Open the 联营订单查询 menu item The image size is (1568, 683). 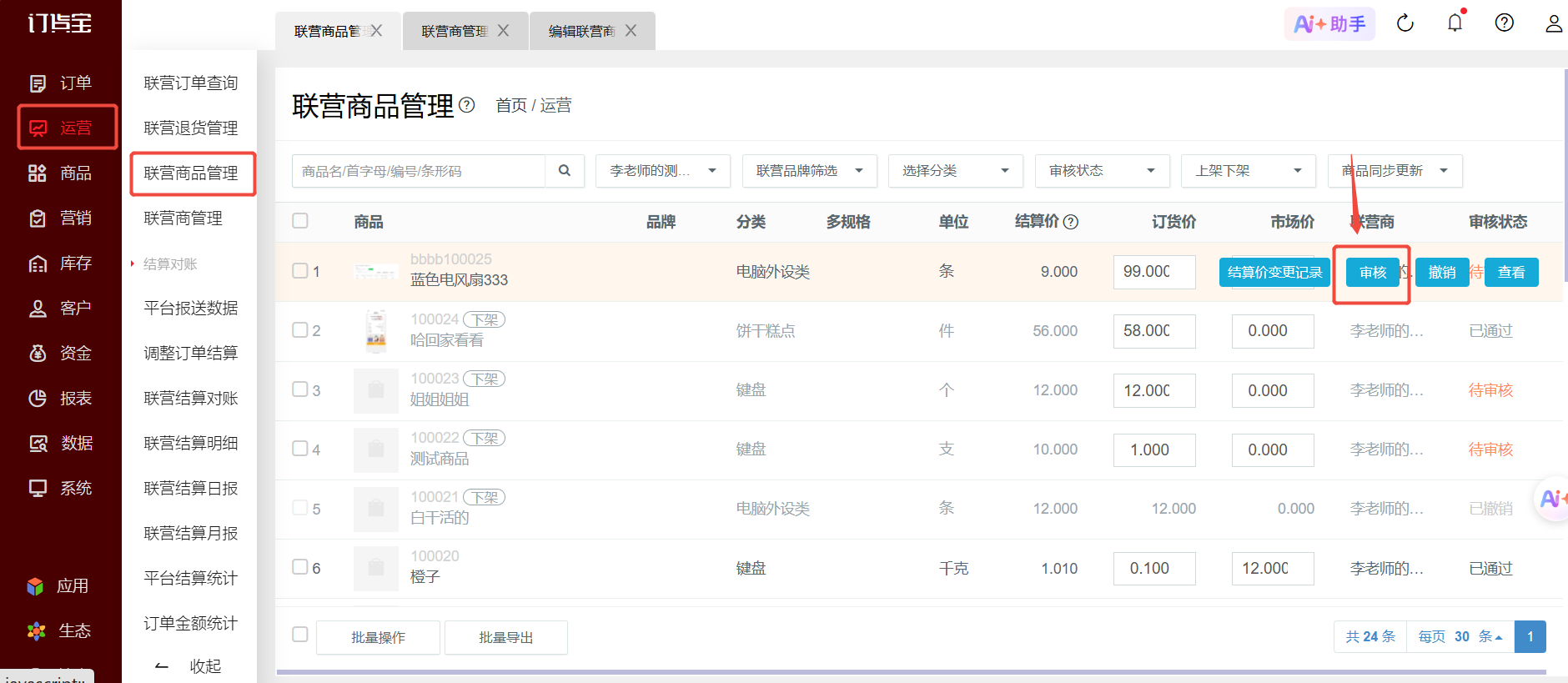[191, 83]
